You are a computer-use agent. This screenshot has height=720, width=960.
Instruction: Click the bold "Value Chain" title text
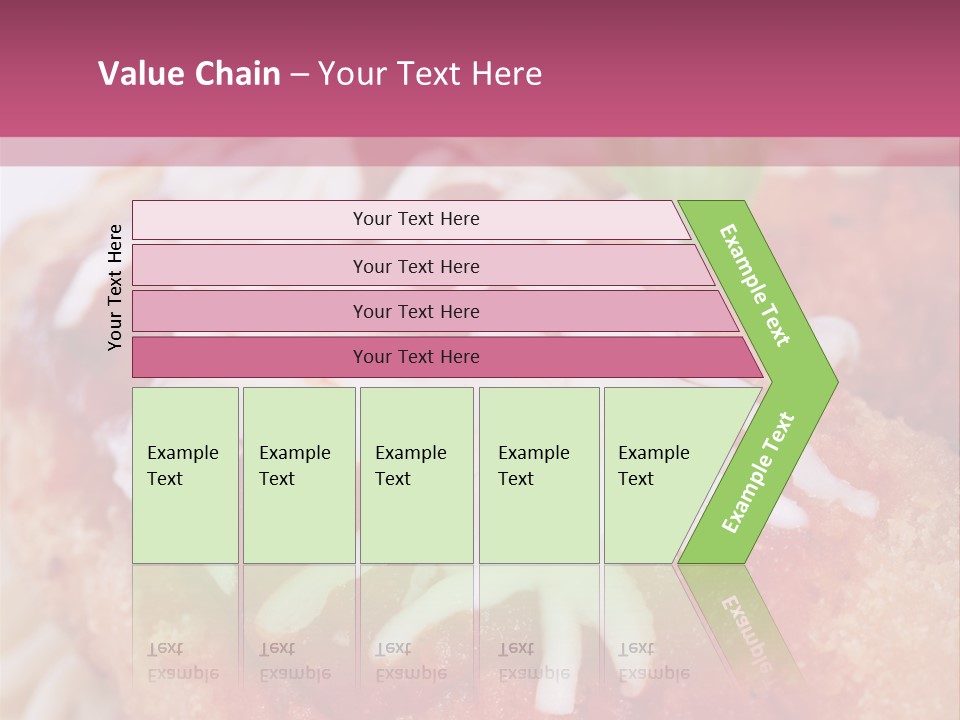[x=189, y=74]
